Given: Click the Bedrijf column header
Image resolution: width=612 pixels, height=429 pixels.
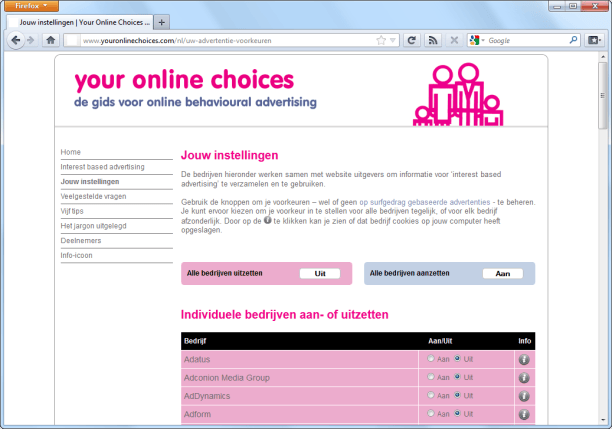Looking at the screenshot, I should [195, 341].
